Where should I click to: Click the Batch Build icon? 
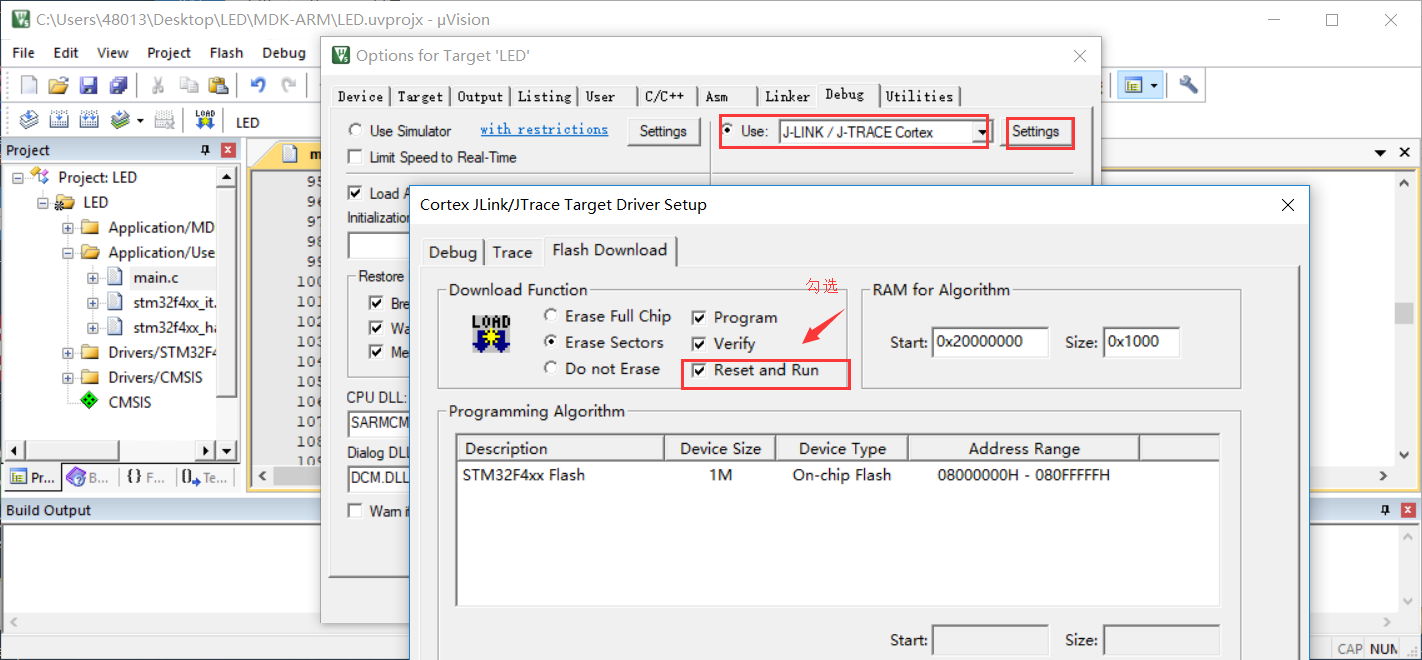click(x=120, y=121)
